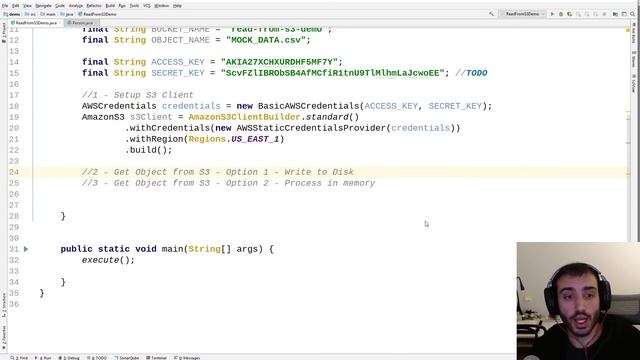640x360 pixels.
Task: Open the Run menu
Action: pos(122,6)
